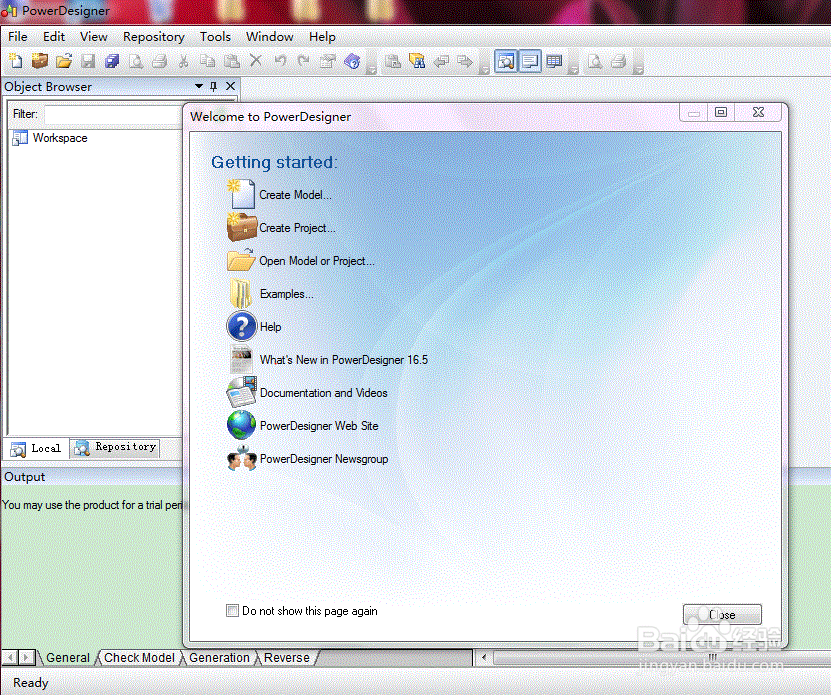Maximize the Welcome to PowerDesigner window
Viewport: 831px width, 695px height.
(x=720, y=112)
